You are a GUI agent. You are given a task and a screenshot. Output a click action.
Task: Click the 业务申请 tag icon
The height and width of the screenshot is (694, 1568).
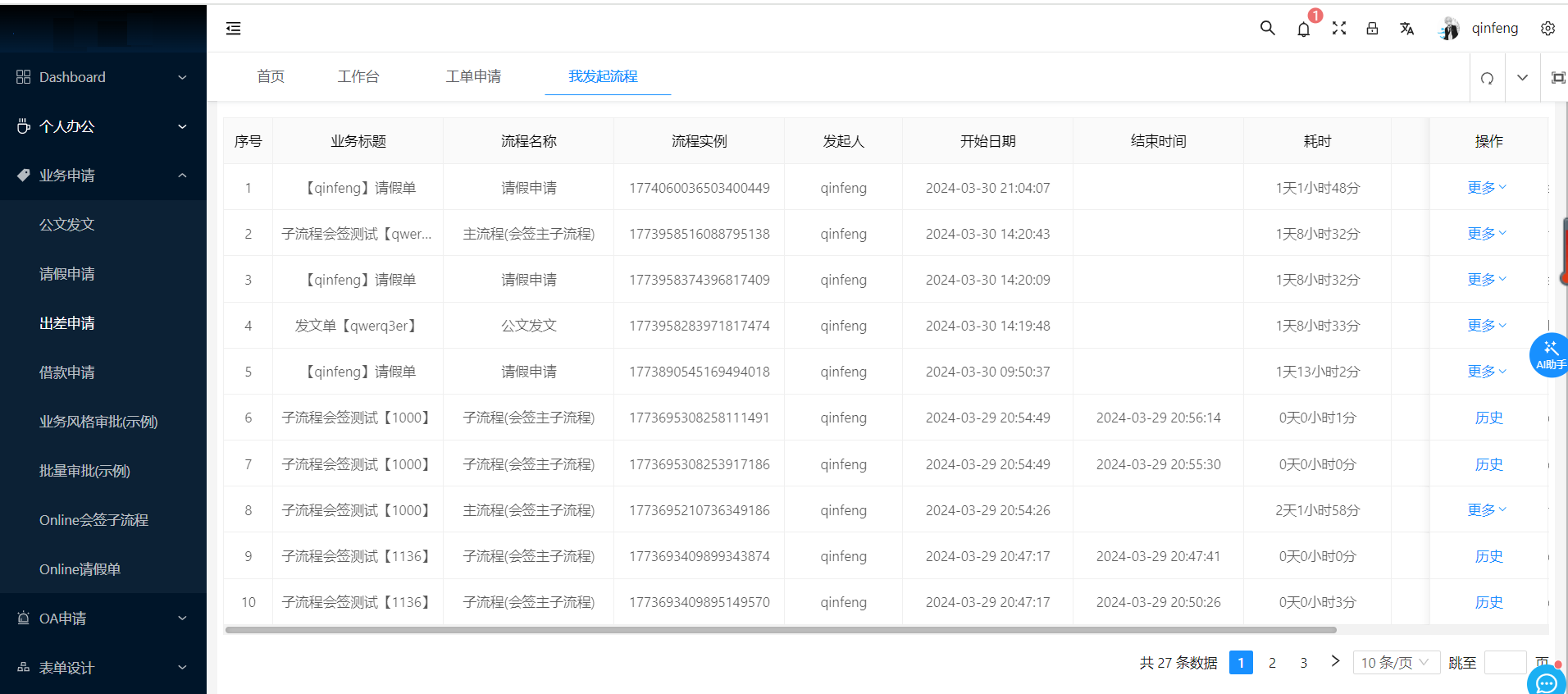point(23,176)
